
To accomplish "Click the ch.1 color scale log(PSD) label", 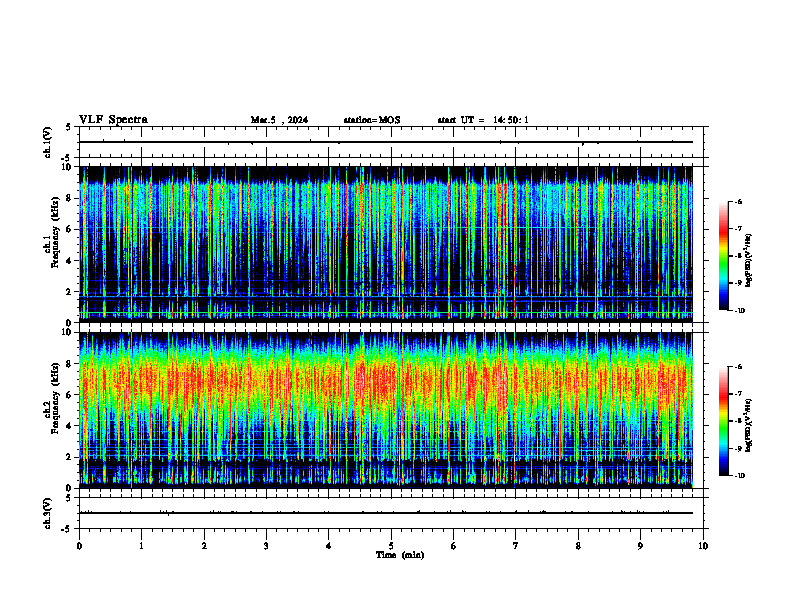I will coord(749,260).
